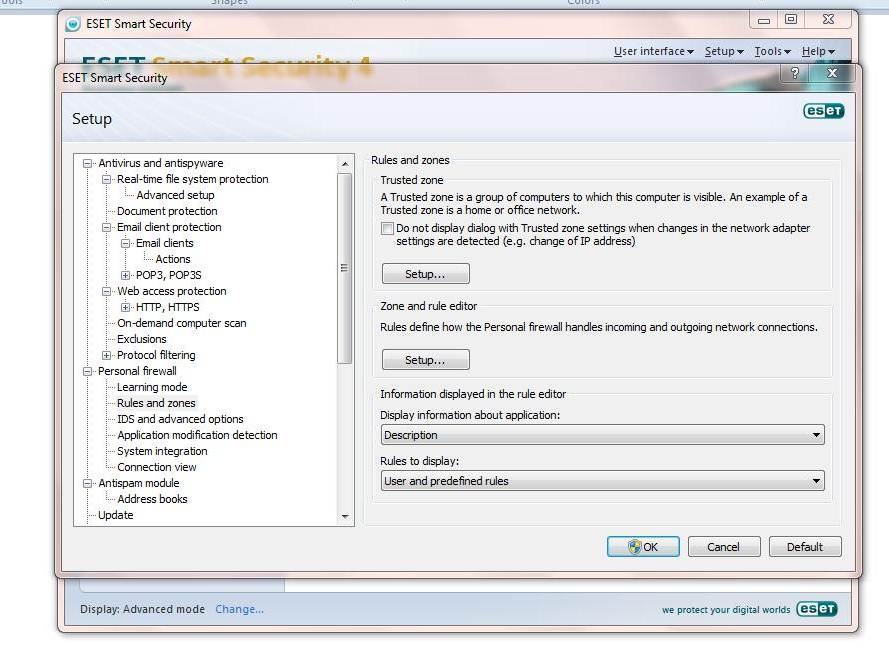Select Protocol filtering tree label
Screen dimensions: 889x647
click(x=156, y=355)
